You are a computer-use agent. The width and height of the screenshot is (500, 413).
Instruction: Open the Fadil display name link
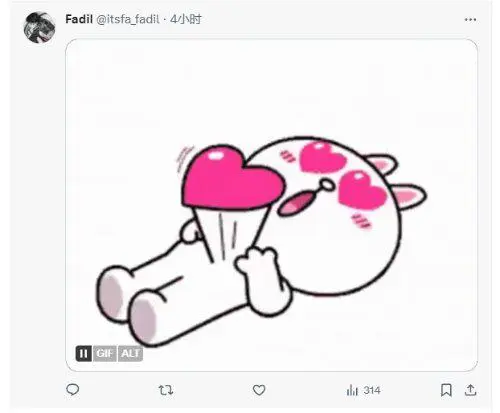tap(79, 19)
